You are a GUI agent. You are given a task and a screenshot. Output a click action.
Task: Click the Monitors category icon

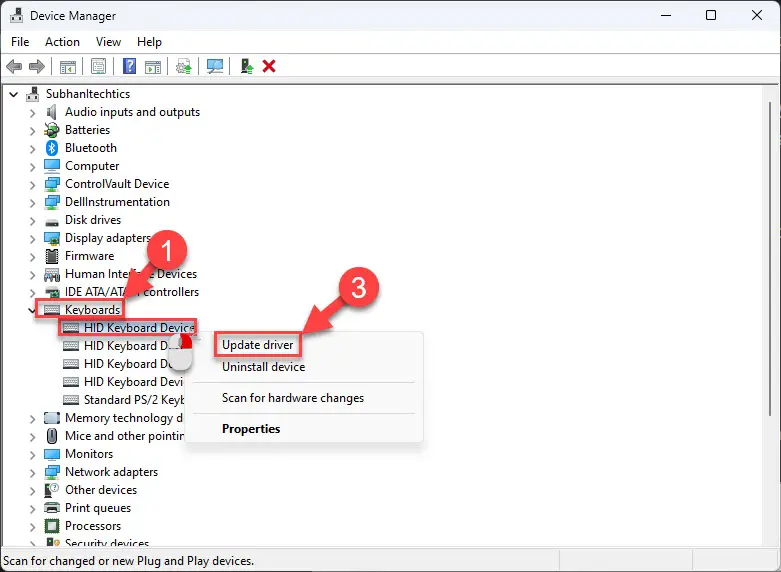point(52,454)
